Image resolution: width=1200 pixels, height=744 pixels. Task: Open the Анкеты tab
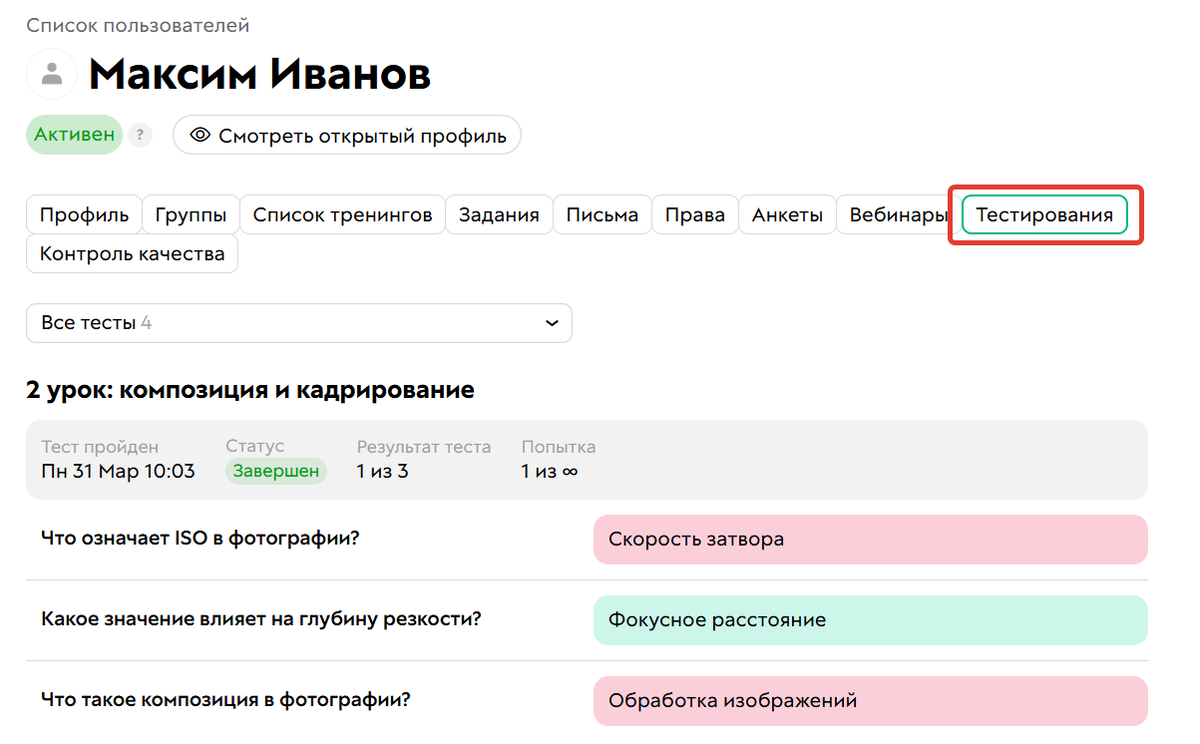tap(787, 213)
